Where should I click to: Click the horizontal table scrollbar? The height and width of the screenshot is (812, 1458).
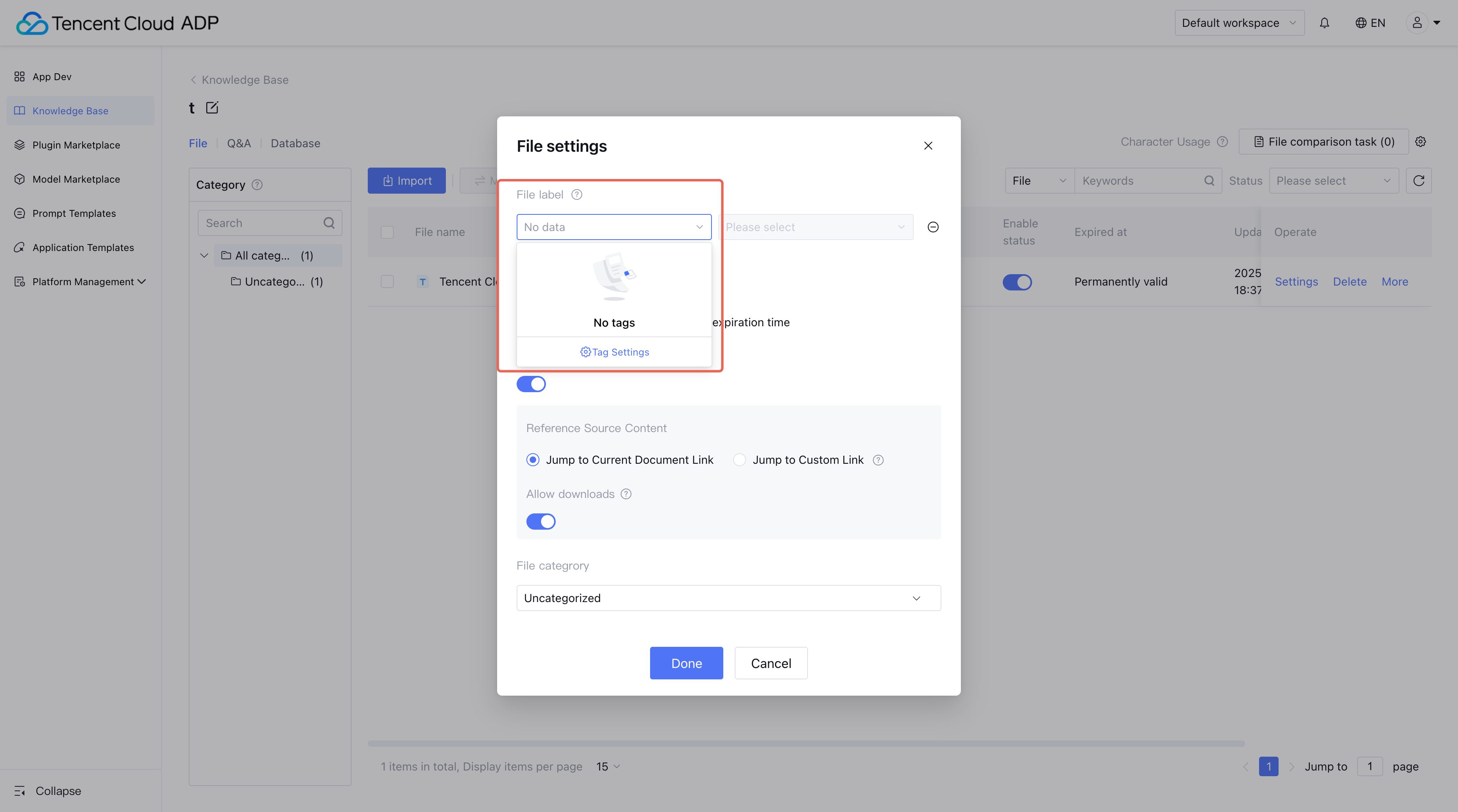pos(805,743)
